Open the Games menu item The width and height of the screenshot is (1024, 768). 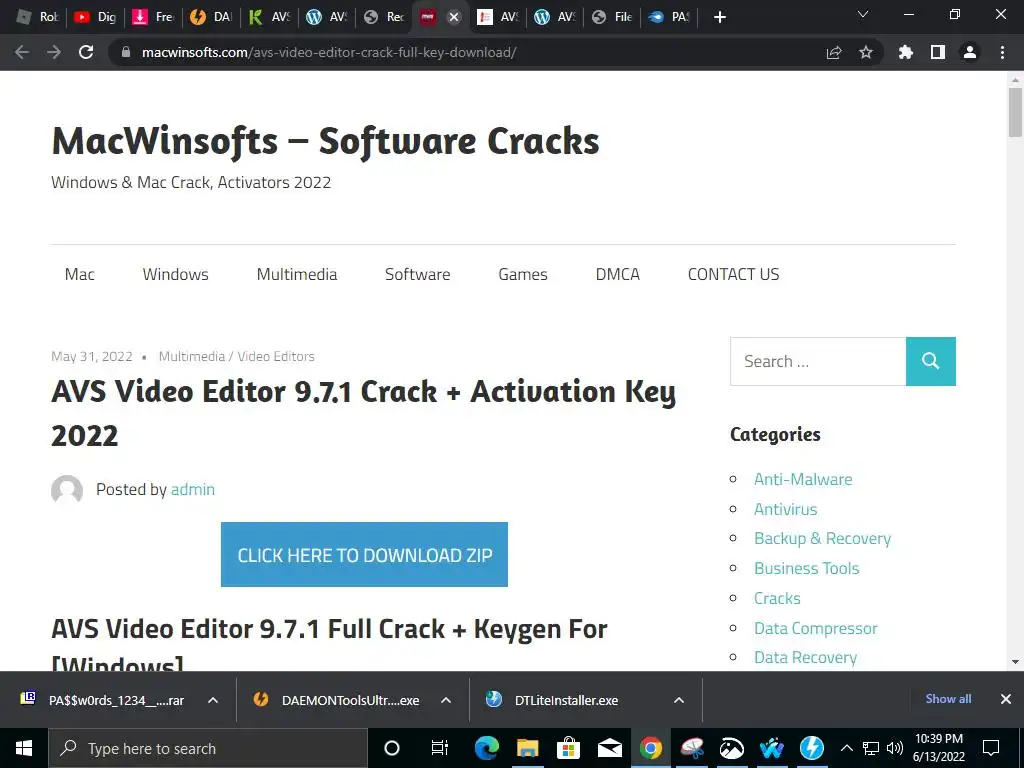(523, 274)
